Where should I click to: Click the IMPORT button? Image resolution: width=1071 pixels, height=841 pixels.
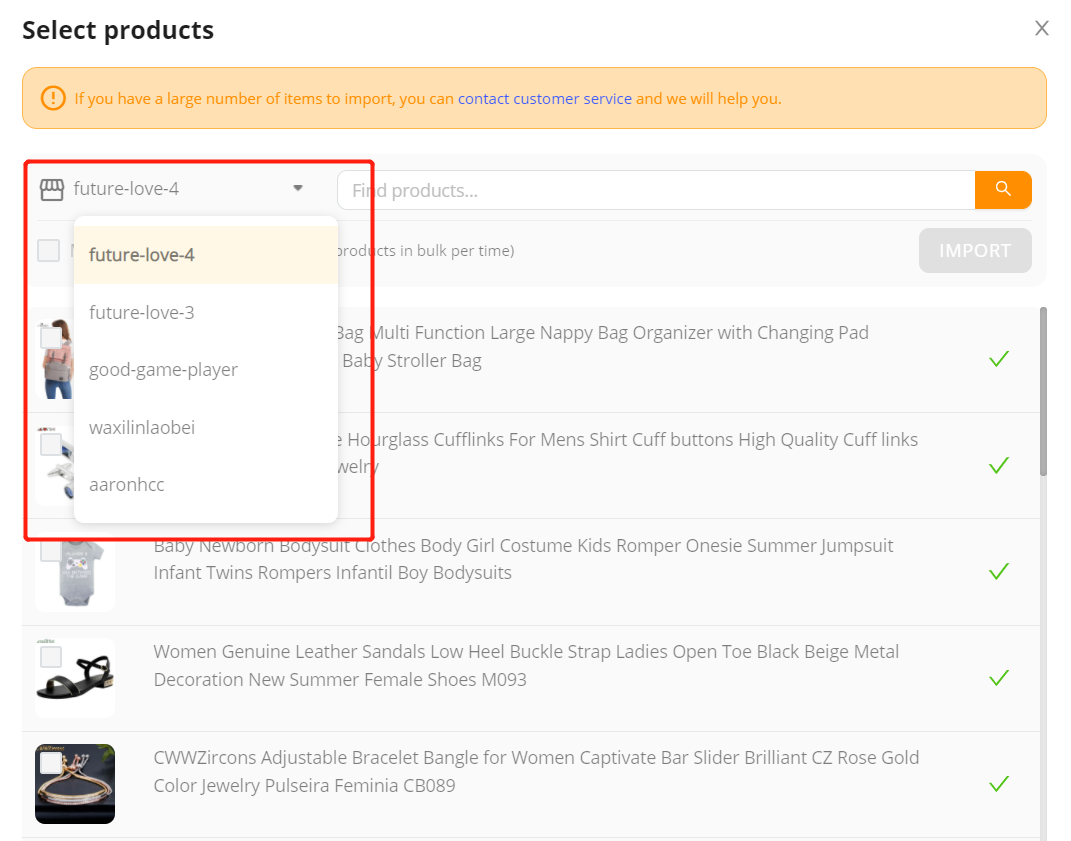click(975, 250)
